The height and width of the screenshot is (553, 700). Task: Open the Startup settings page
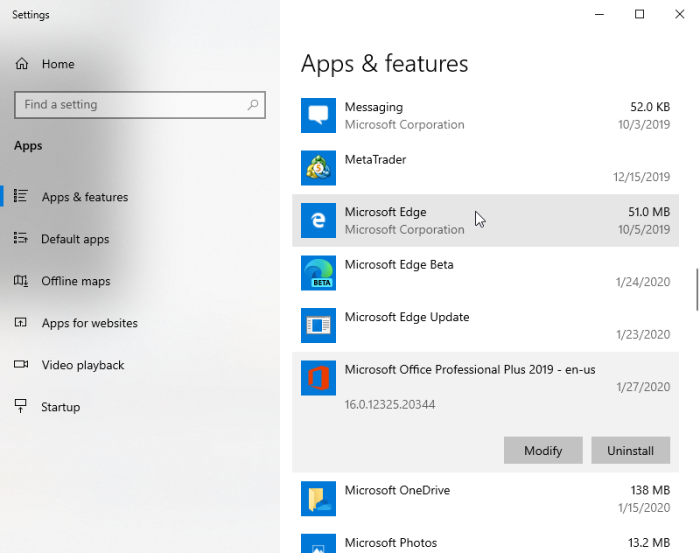tap(60, 407)
